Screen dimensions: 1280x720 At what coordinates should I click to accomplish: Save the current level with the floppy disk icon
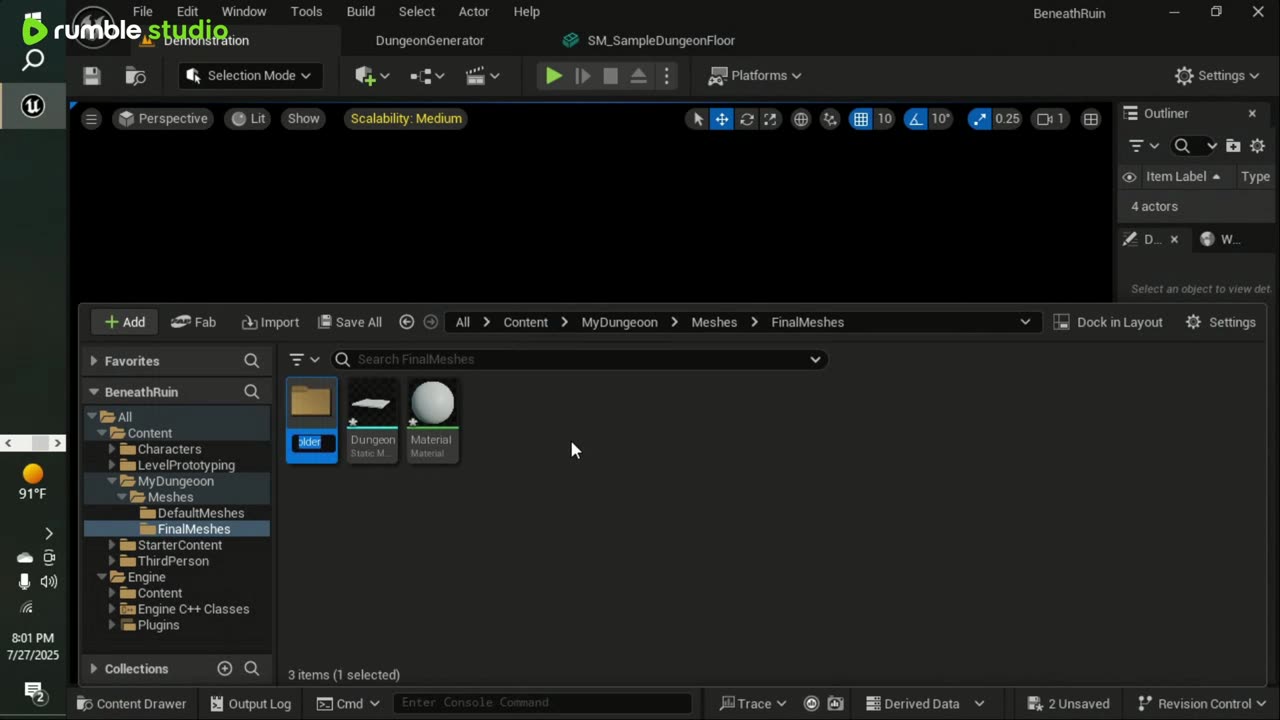tap(92, 76)
